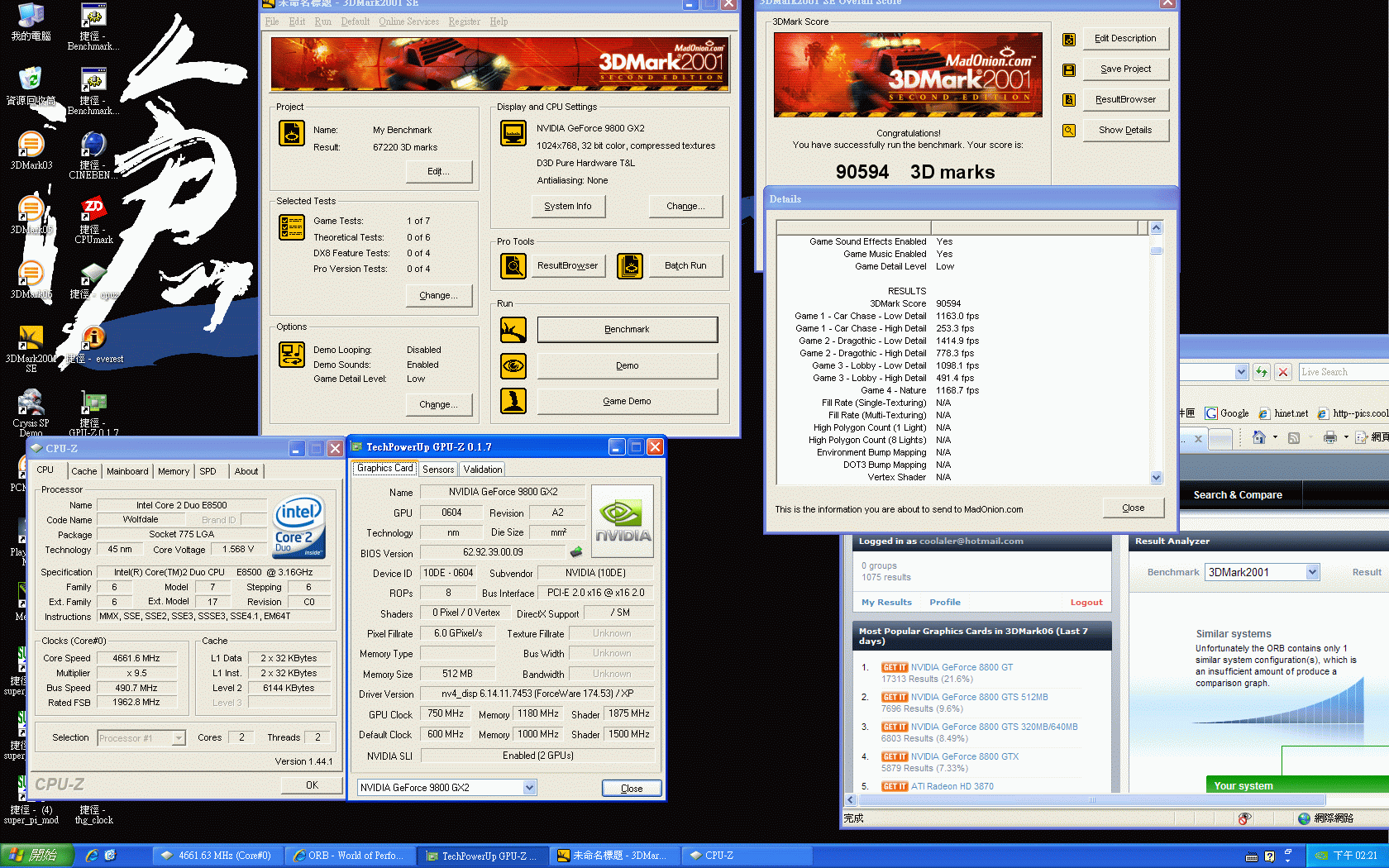Click the Selected Tests checklist icon

[292, 227]
